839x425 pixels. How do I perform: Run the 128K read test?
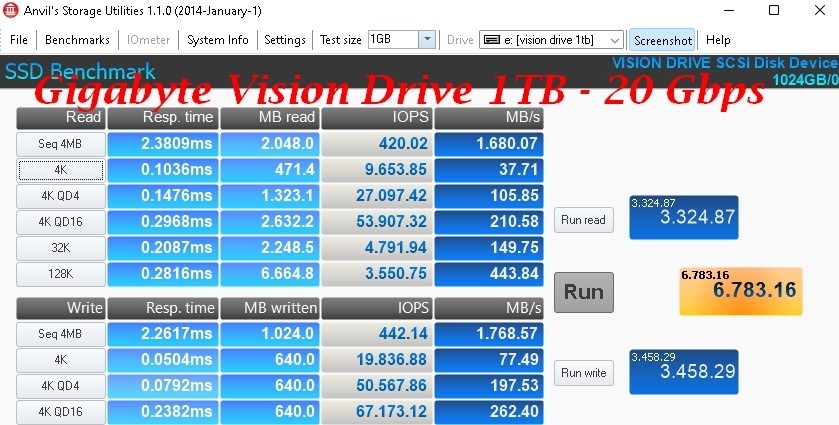coord(60,274)
